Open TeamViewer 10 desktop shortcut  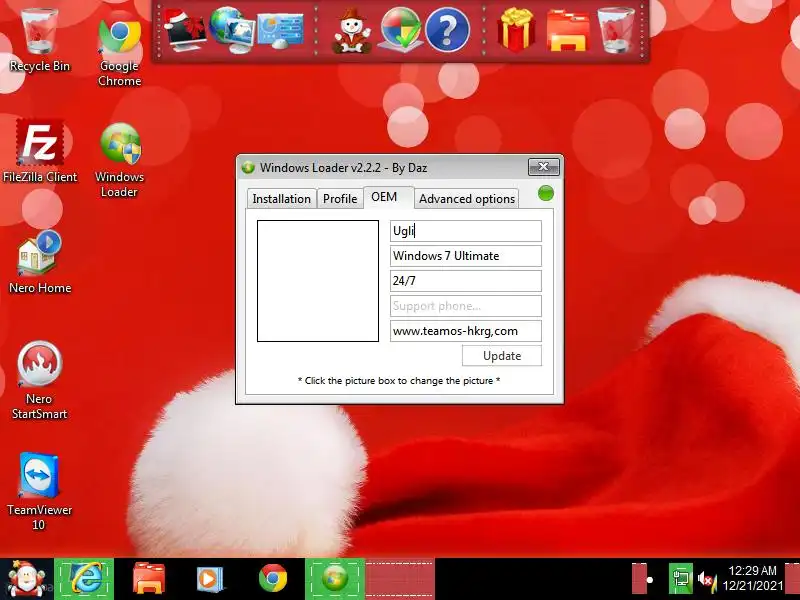tap(39, 492)
